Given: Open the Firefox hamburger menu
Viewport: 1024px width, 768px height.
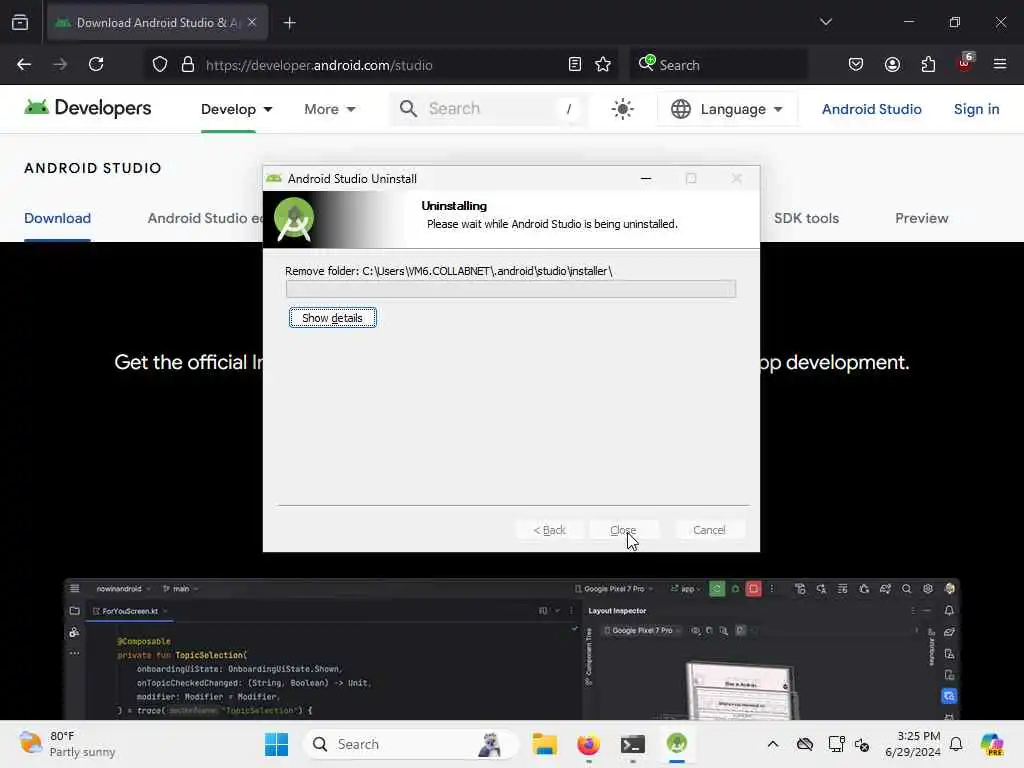Looking at the screenshot, I should pyautogui.click(x=1000, y=65).
